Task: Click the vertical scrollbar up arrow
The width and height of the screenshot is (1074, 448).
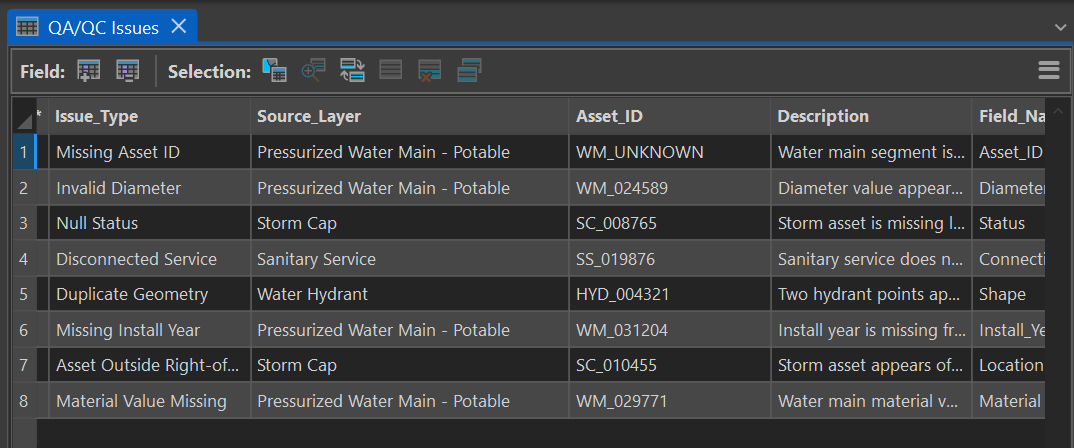Action: coord(1056,110)
